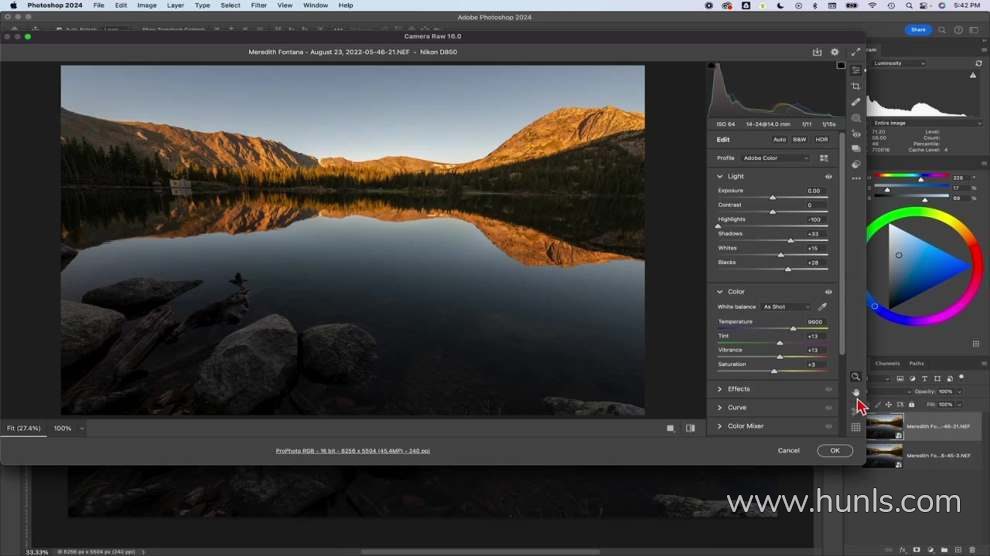Open the three-dot More image settings
This screenshot has width=990, height=556.
pos(856,179)
